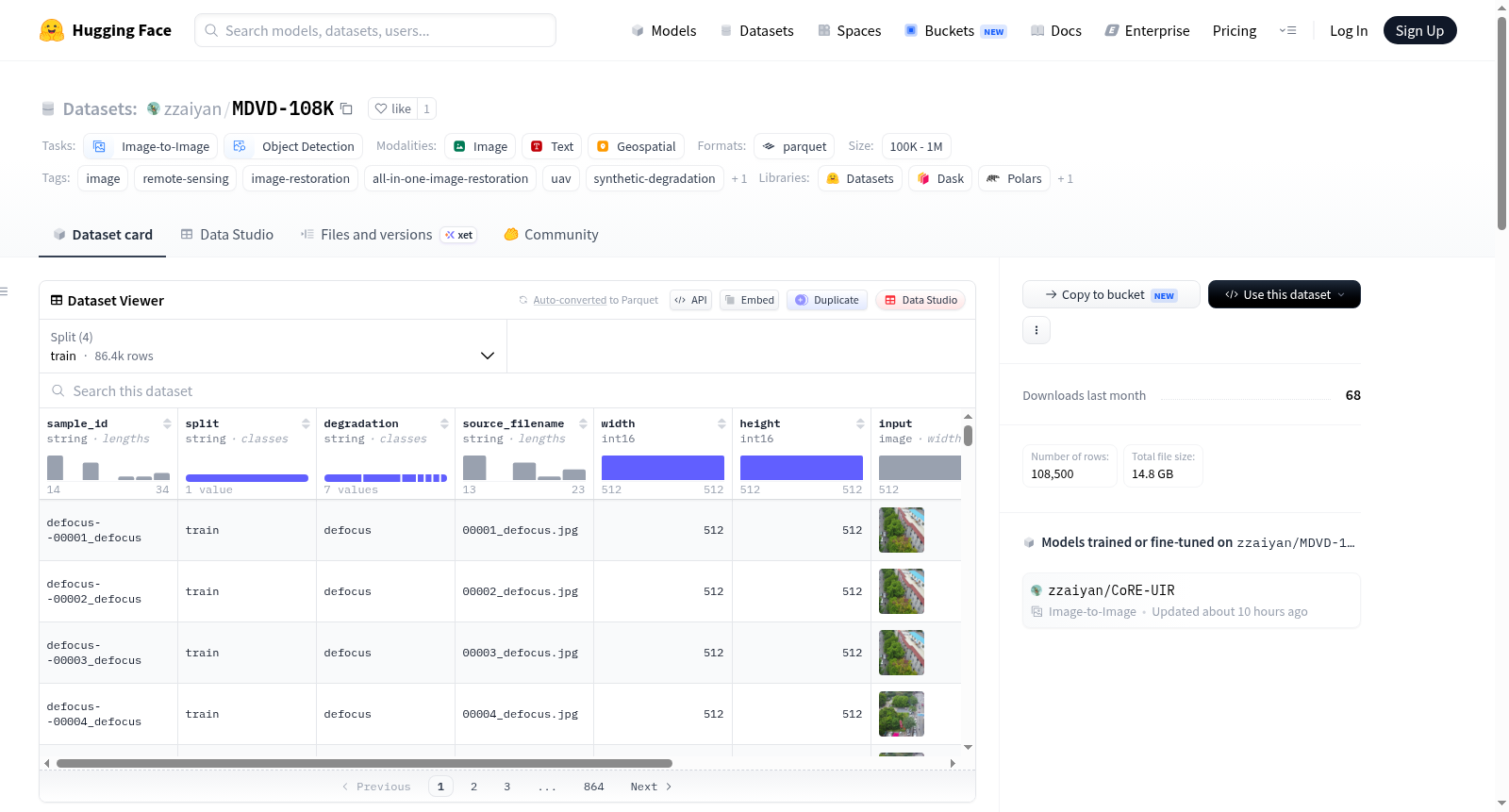
Task: Open the Use this dataset dropdown
Action: click(x=1285, y=294)
